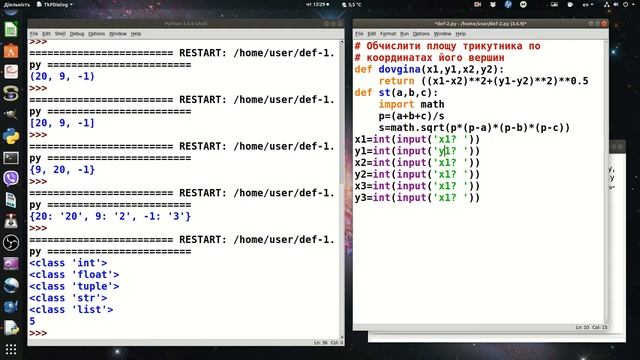Click the 'return' line in editor
Image resolution: width=640 pixels, height=360 pixels.
point(483,81)
